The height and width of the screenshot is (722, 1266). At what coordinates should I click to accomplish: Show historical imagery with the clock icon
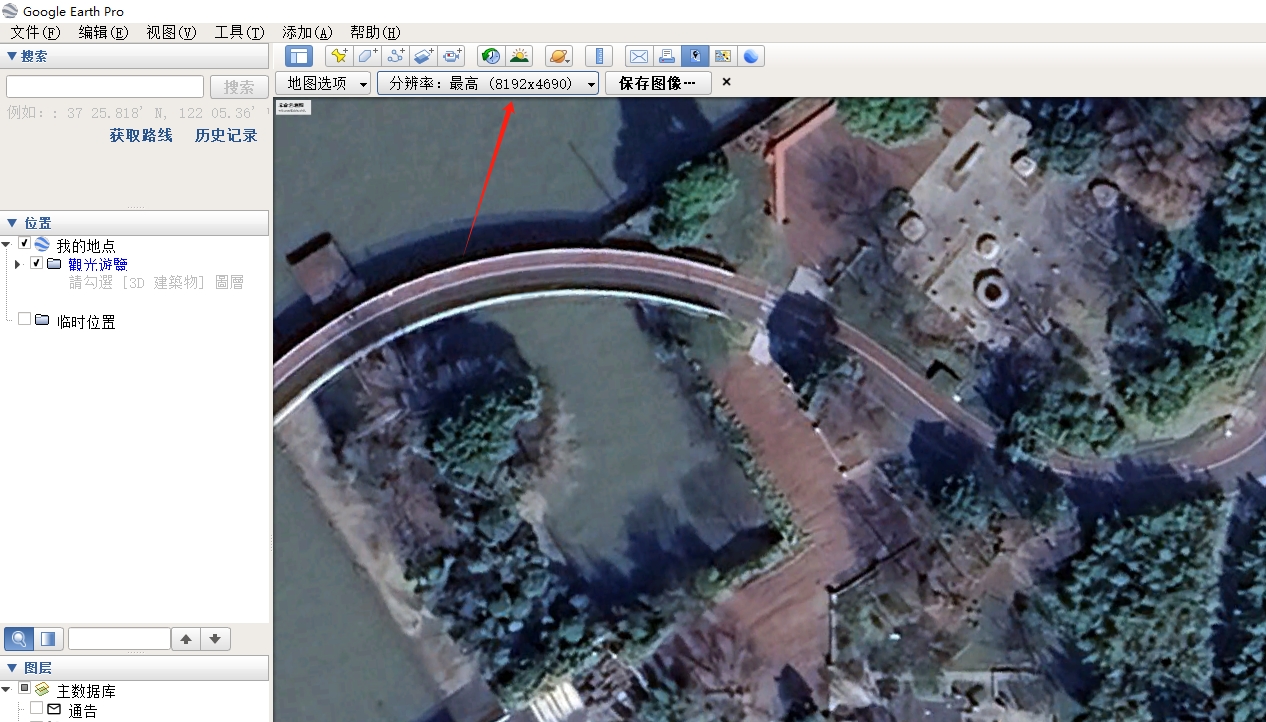(490, 56)
